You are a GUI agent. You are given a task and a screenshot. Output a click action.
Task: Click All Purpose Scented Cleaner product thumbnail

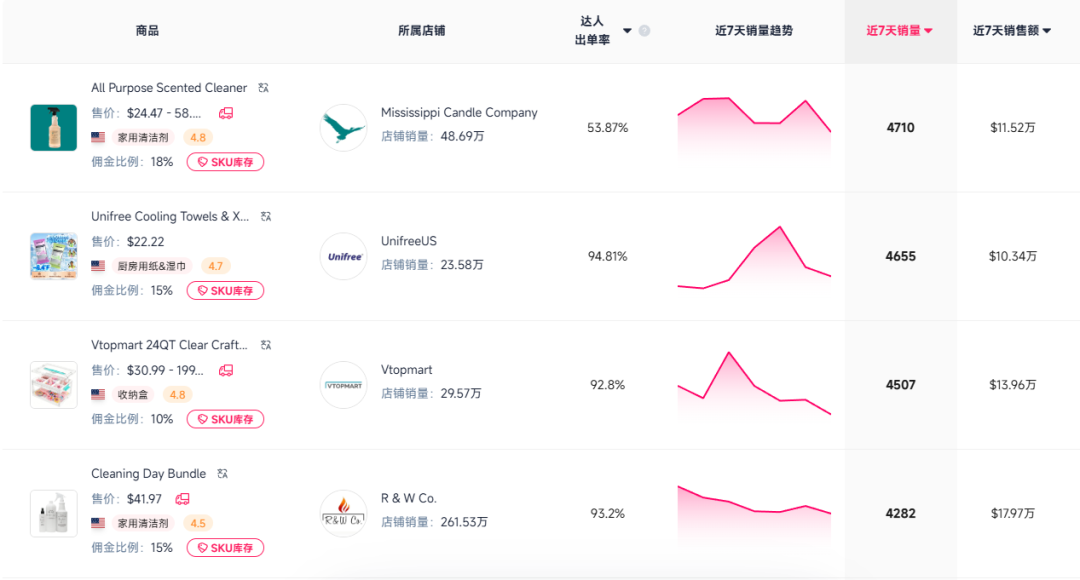54,127
